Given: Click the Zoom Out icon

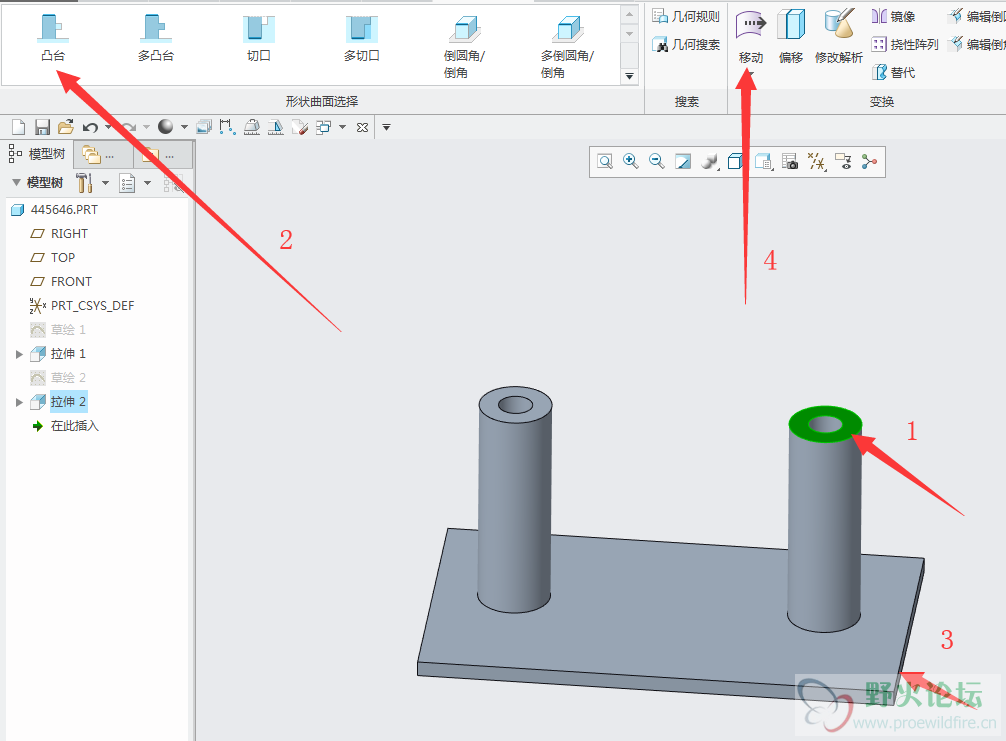Looking at the screenshot, I should (x=656, y=162).
